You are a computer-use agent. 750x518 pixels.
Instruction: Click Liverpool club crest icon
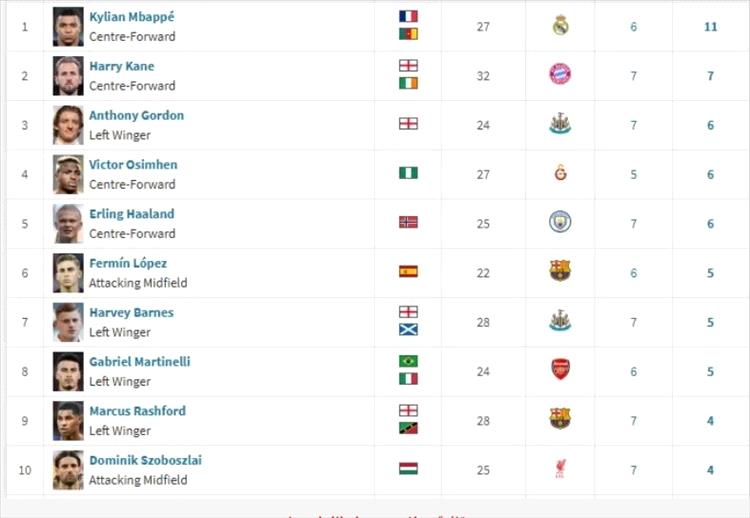560,468
